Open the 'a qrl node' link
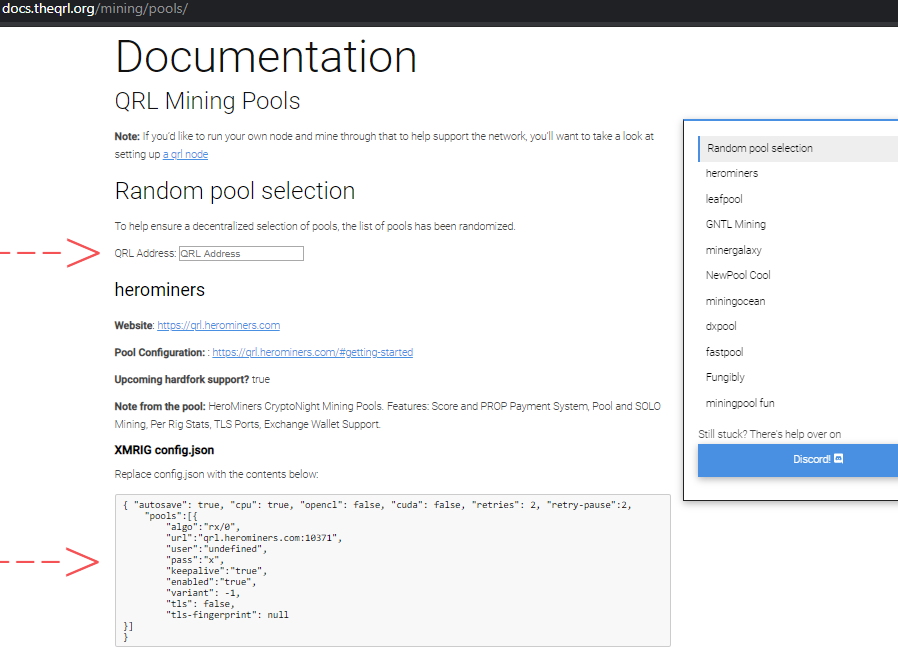This screenshot has height=662, width=898. pos(185,155)
